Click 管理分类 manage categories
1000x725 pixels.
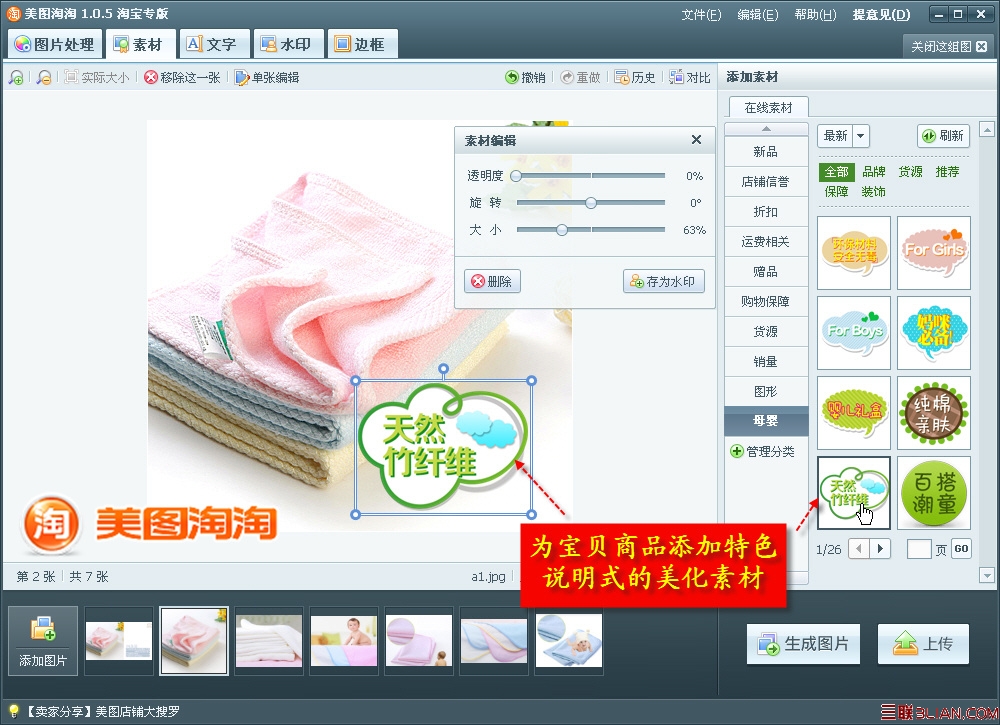763,451
